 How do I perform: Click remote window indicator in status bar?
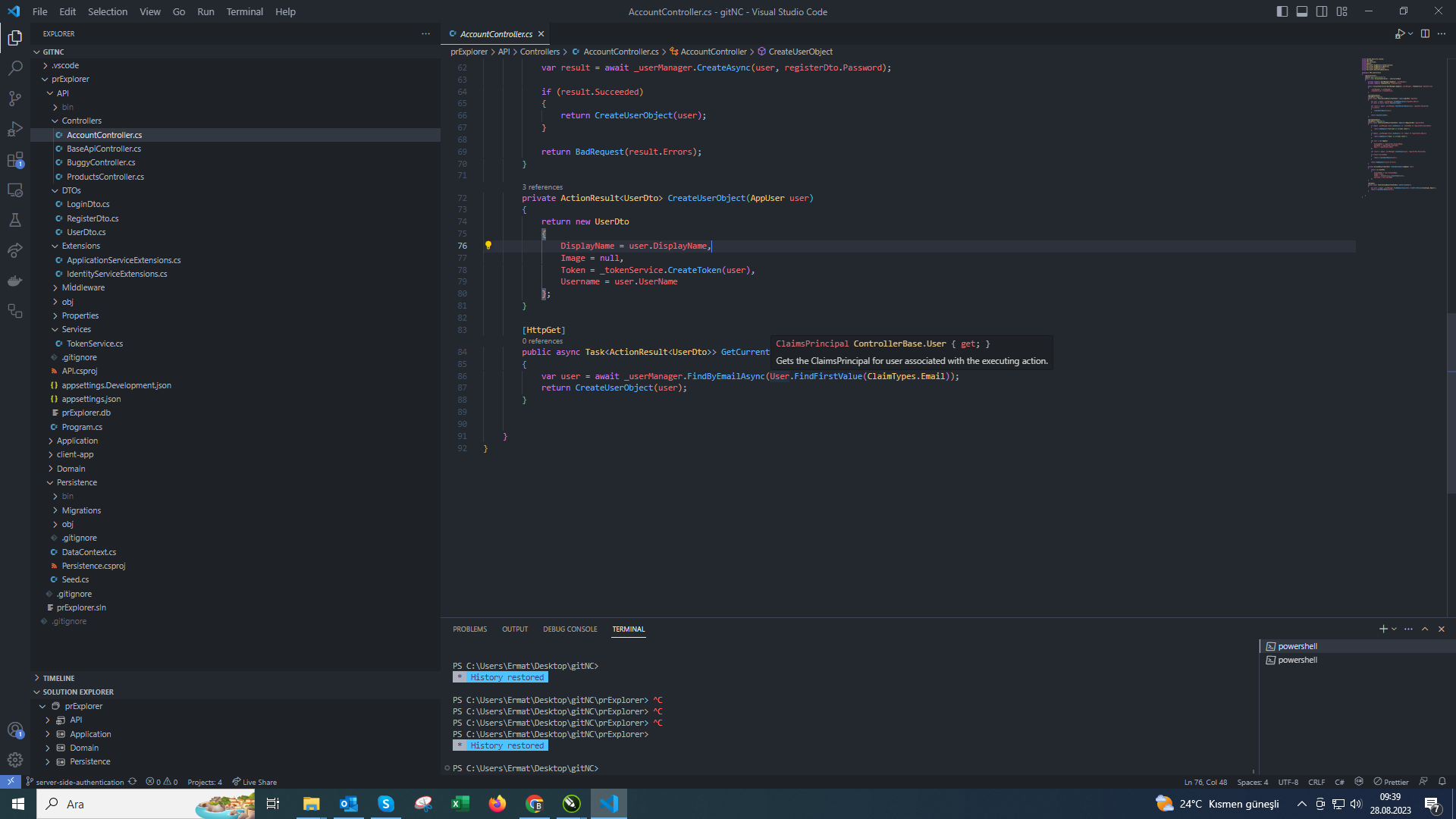11,782
